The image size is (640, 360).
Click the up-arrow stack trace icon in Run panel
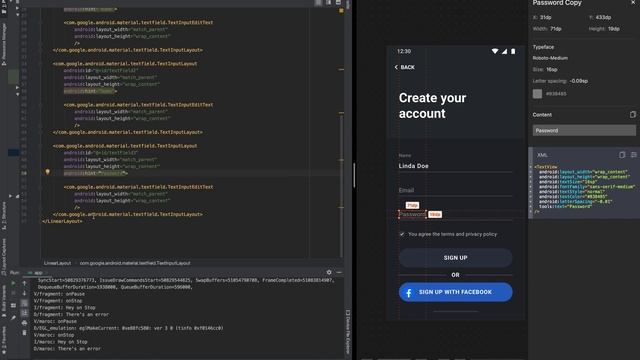pos(24,283)
